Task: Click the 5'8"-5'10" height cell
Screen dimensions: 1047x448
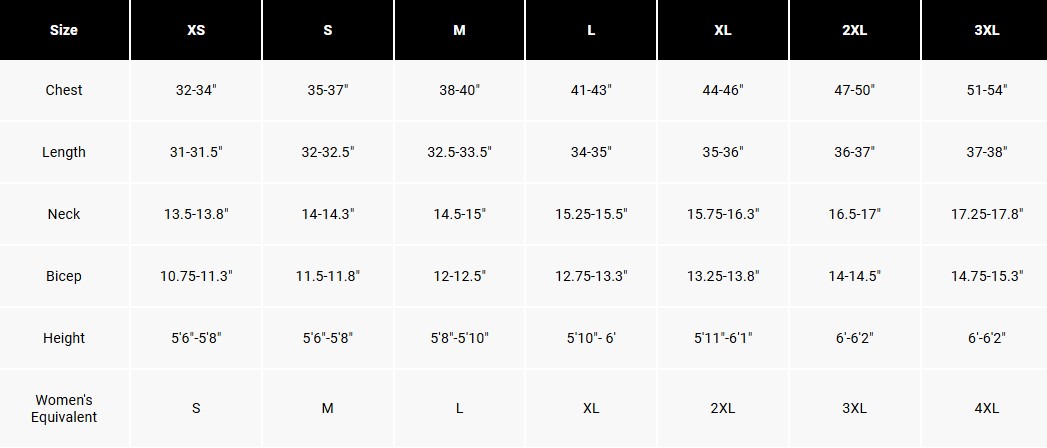Action: click(x=459, y=338)
